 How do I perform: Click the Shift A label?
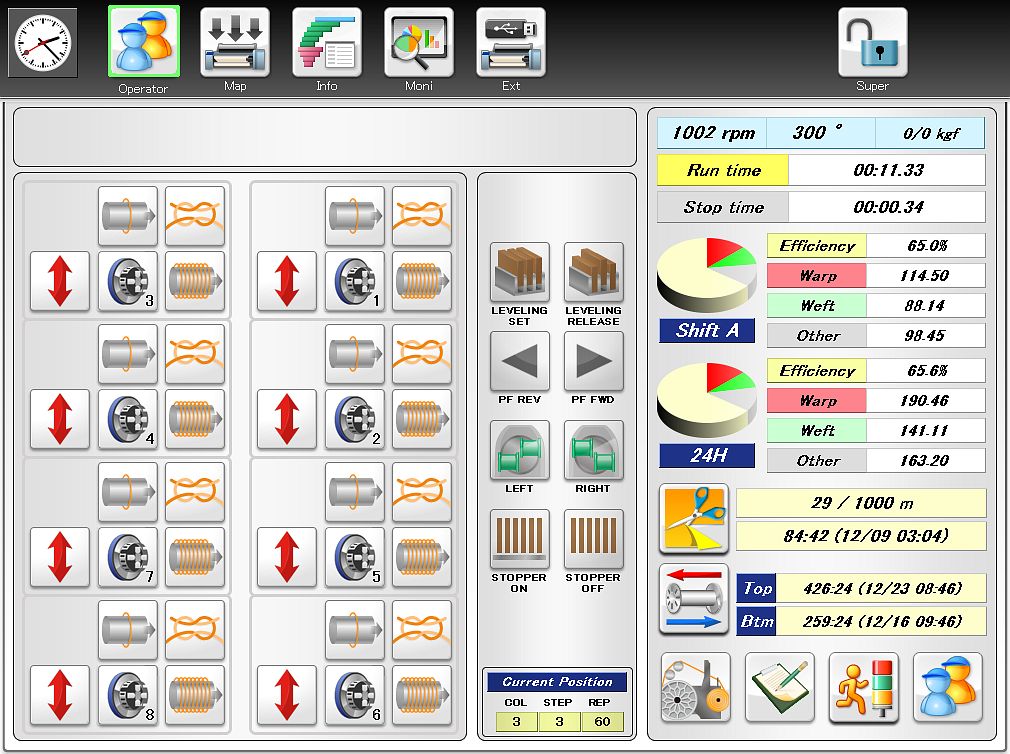707,330
